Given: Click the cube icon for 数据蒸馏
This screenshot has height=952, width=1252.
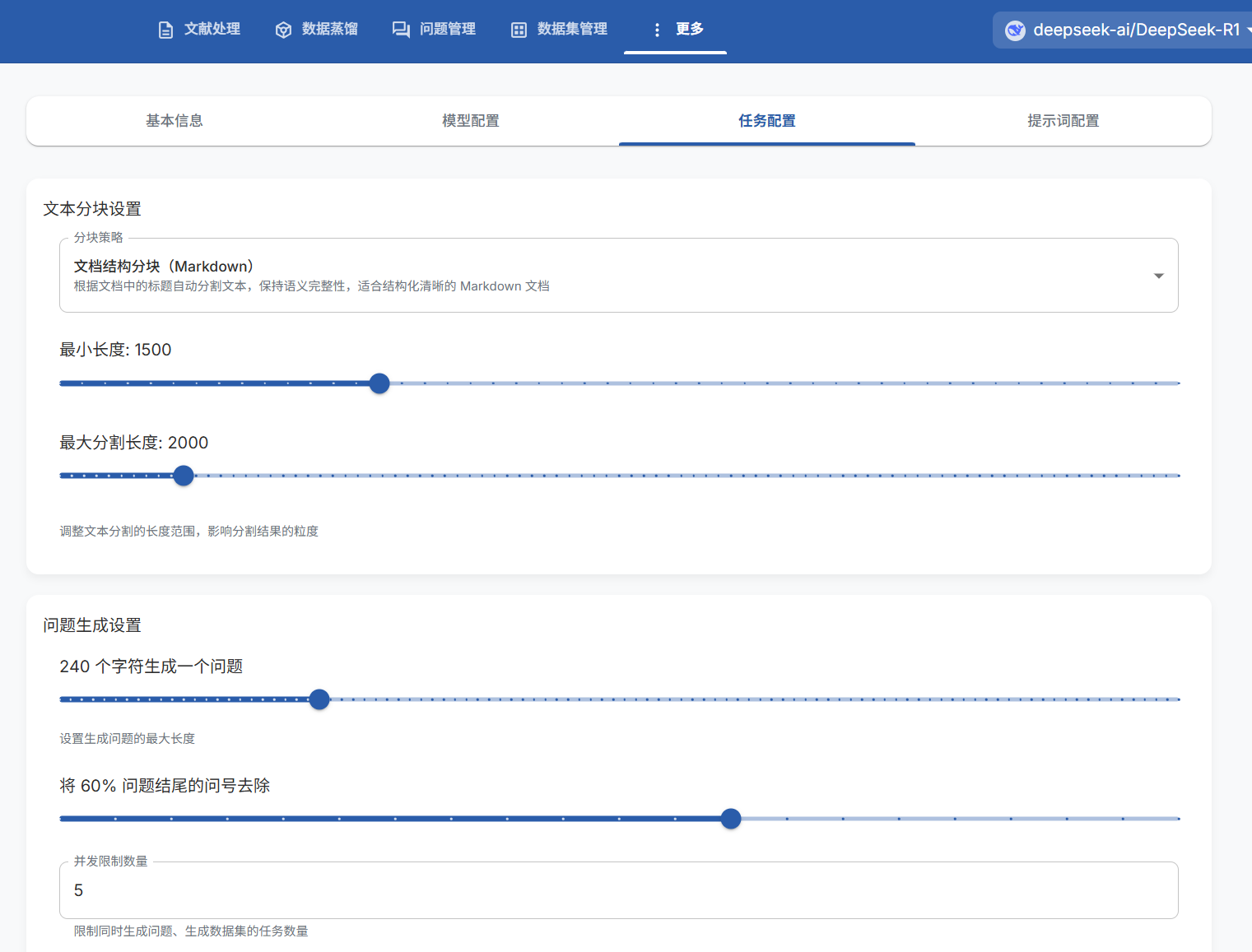Looking at the screenshot, I should 283,30.
